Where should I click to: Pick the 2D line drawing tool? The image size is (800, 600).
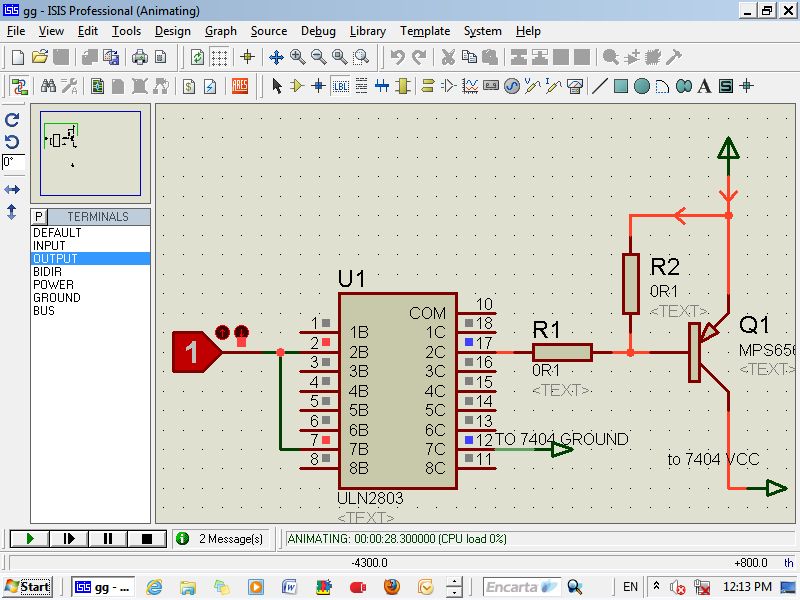coord(600,86)
